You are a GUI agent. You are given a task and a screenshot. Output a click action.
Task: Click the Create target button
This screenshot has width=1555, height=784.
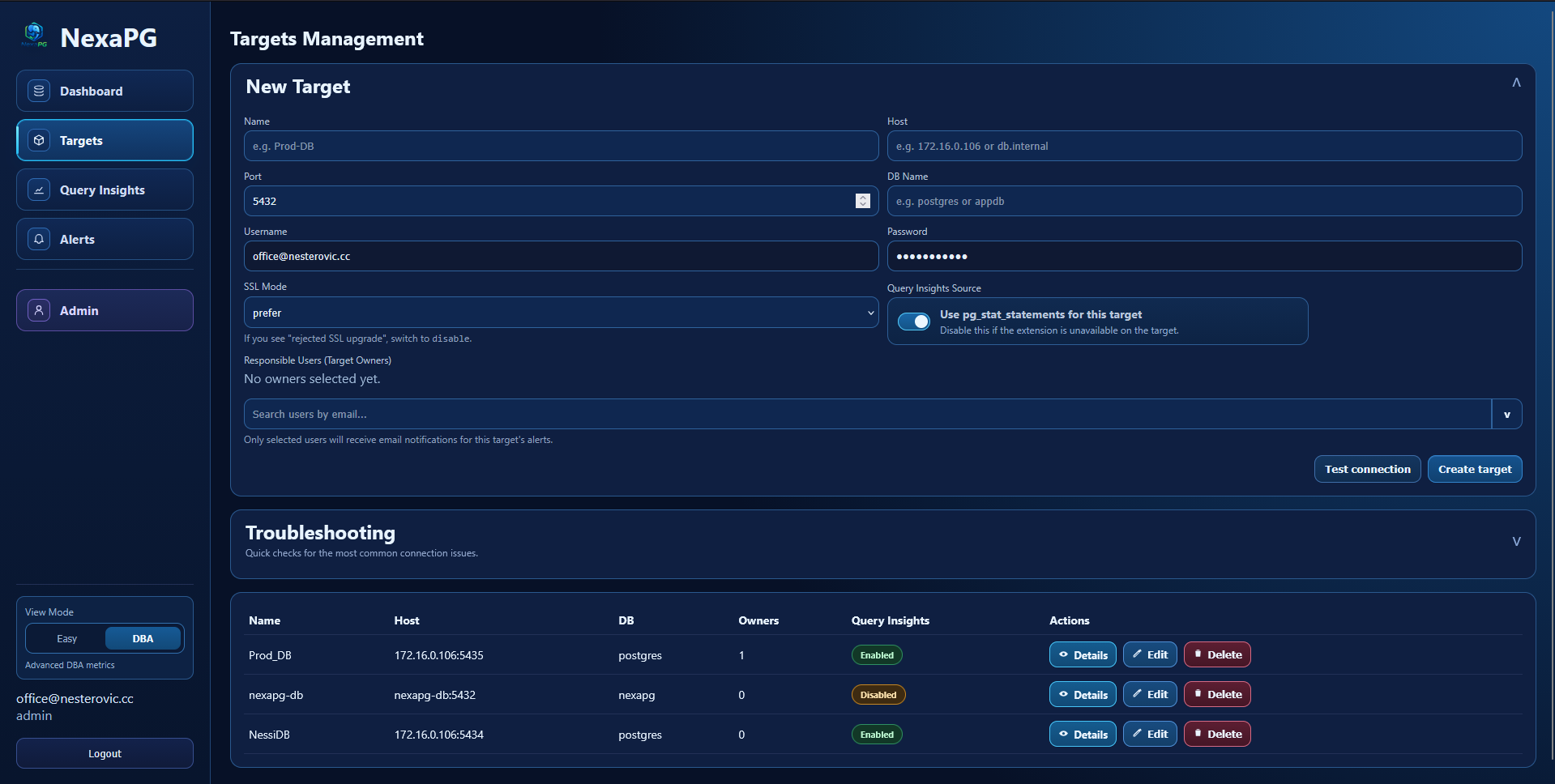[1474, 469]
